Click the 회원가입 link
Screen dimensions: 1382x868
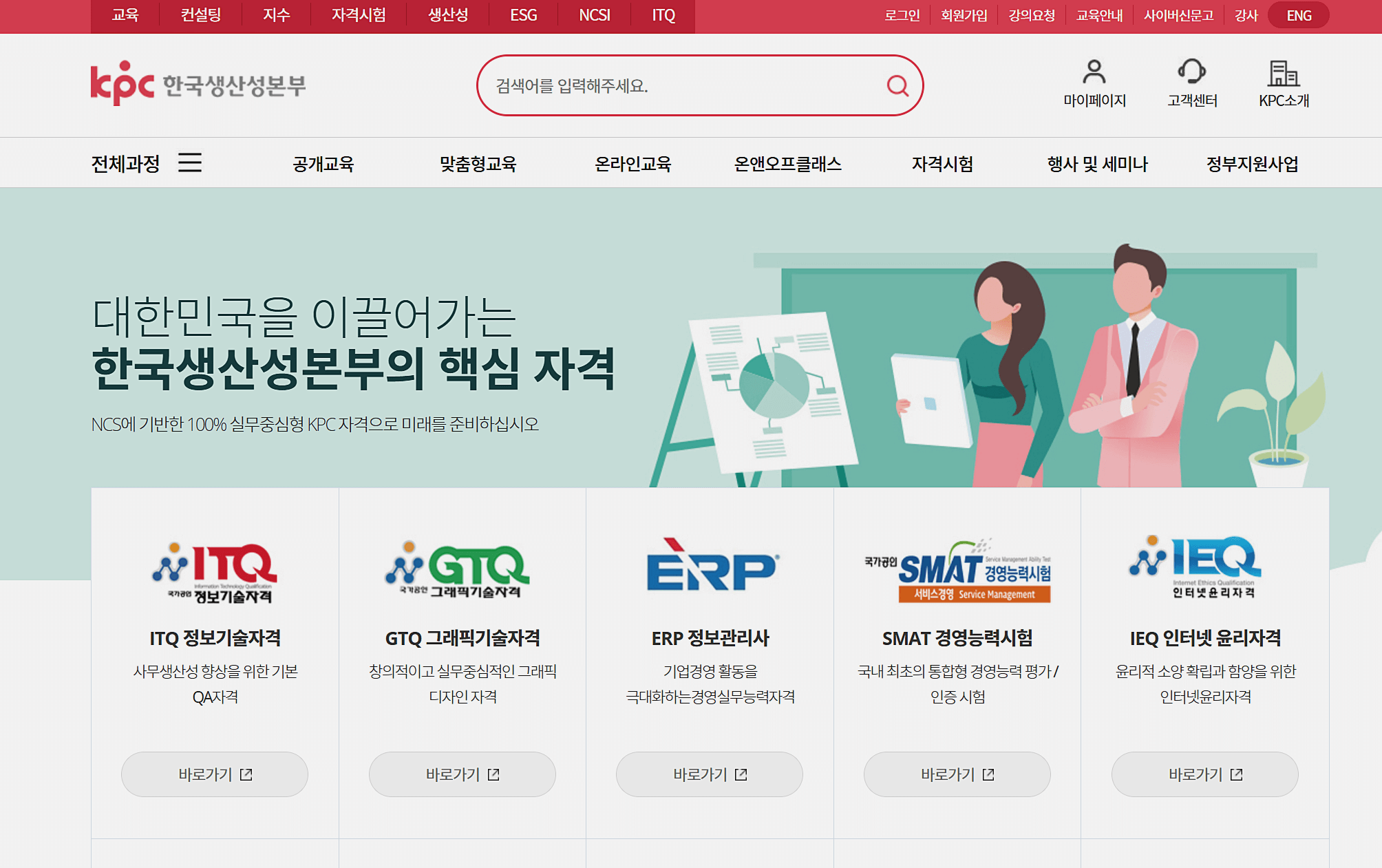coord(964,15)
